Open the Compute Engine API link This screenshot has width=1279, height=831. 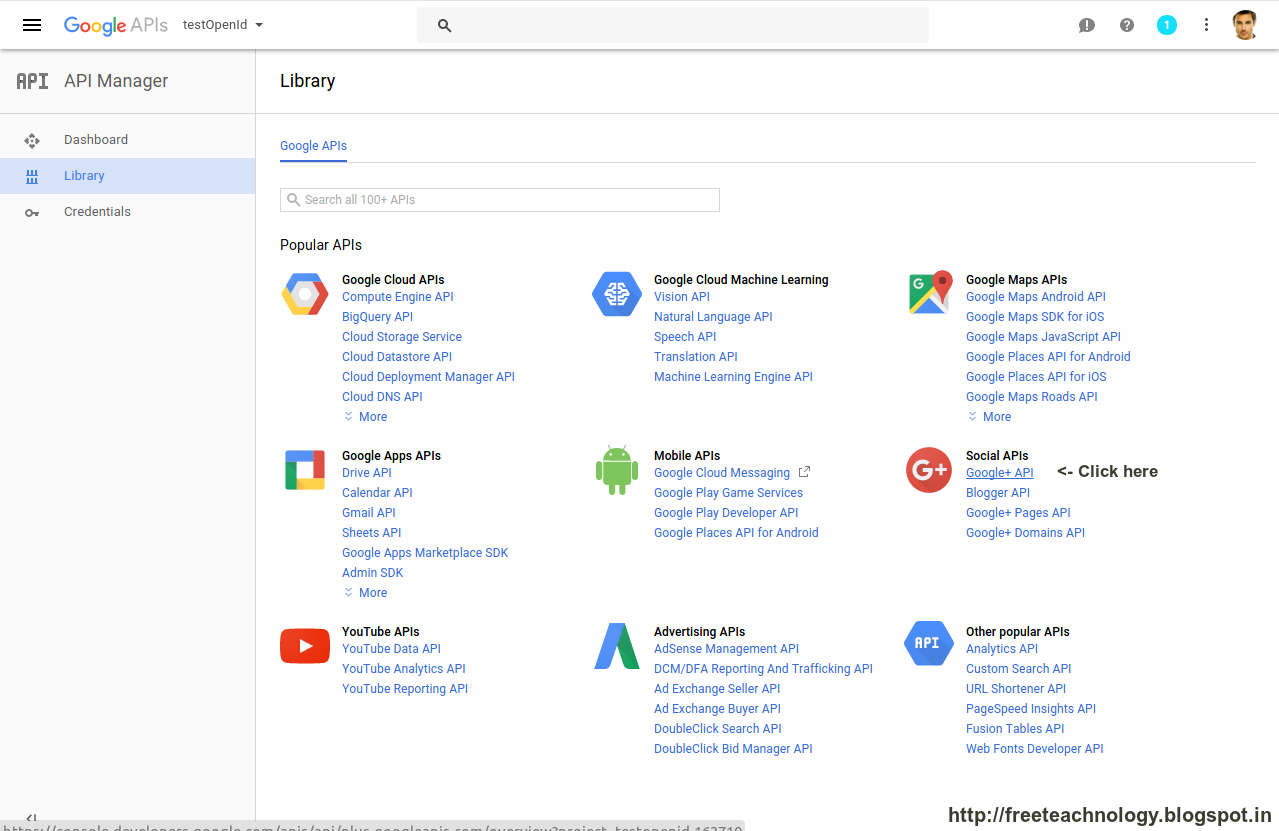pyautogui.click(x=398, y=297)
